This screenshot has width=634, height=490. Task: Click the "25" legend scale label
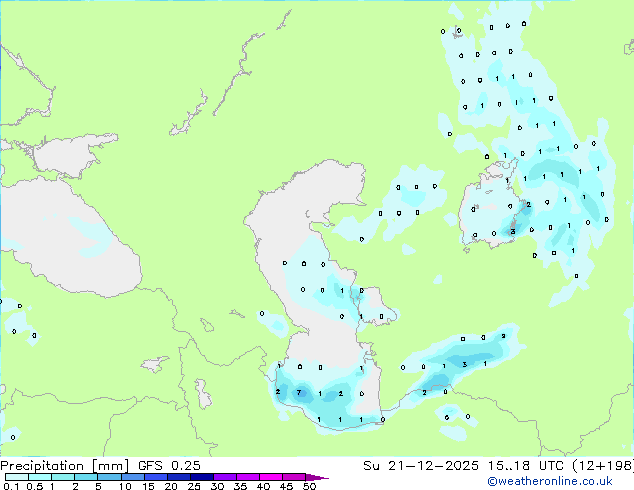[x=194, y=486]
